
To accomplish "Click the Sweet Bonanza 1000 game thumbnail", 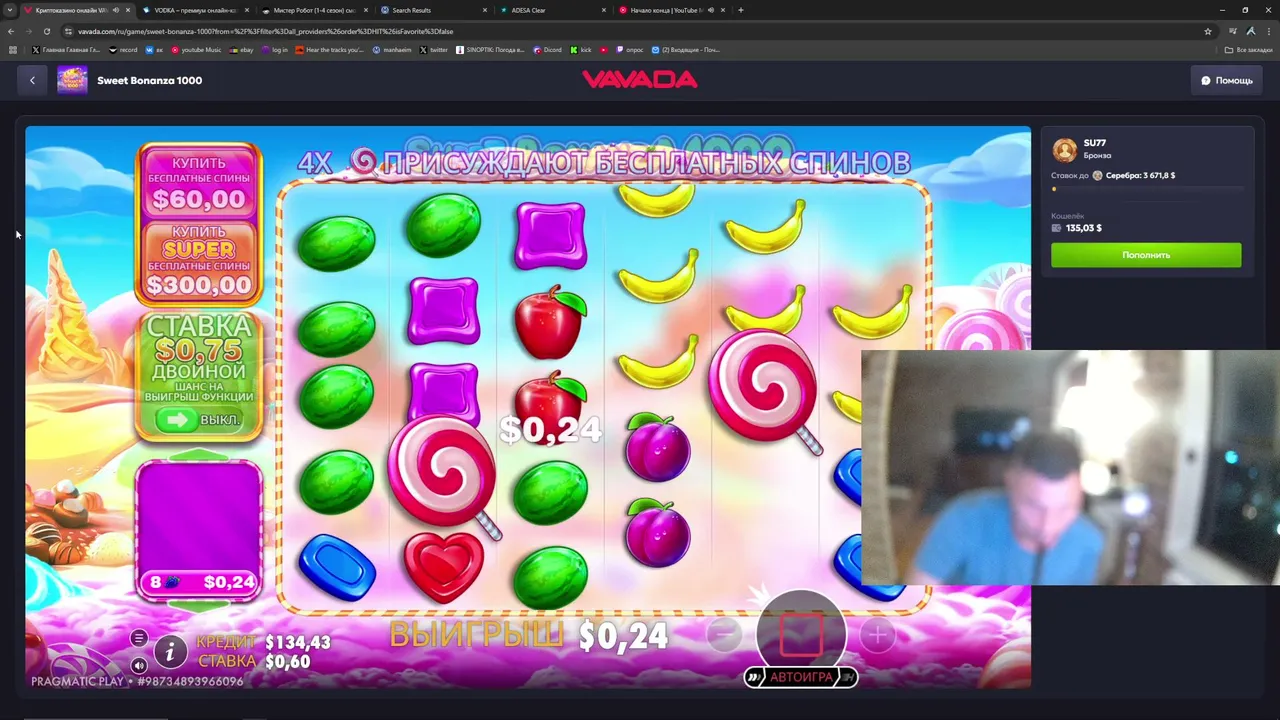I will click(72, 80).
